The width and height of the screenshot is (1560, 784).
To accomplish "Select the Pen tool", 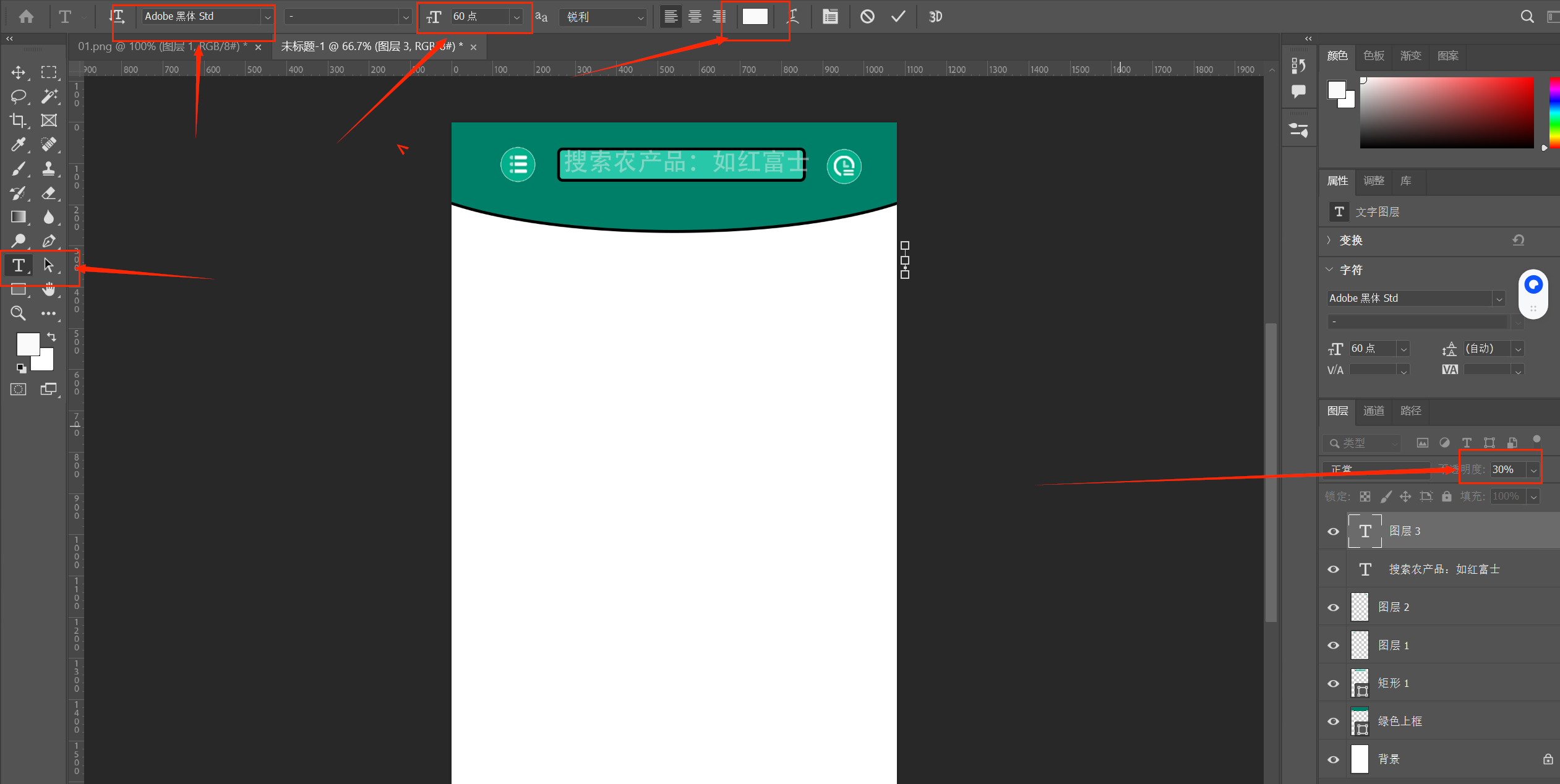I will 49,241.
